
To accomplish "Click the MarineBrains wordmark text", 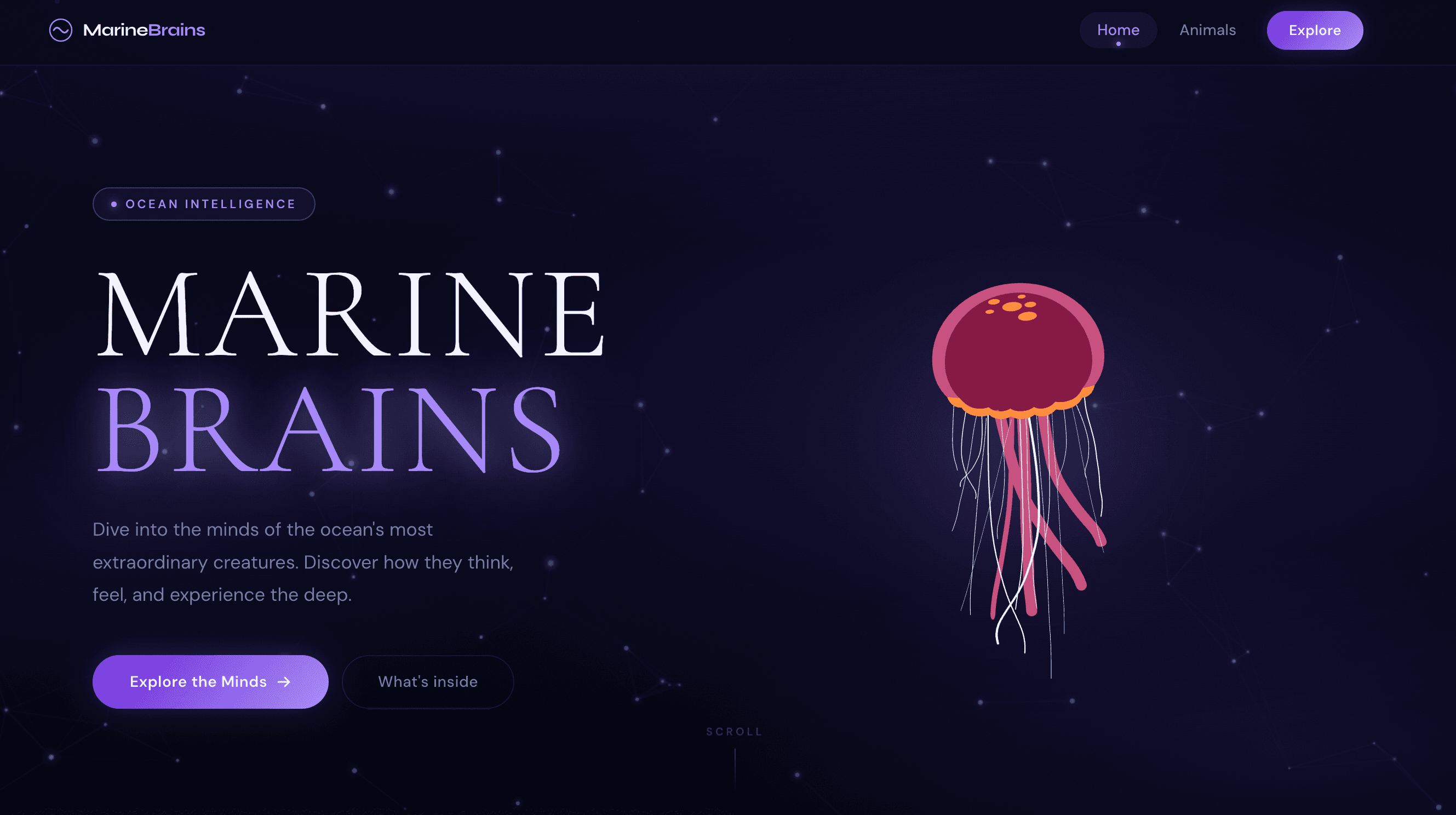I will 144,30.
